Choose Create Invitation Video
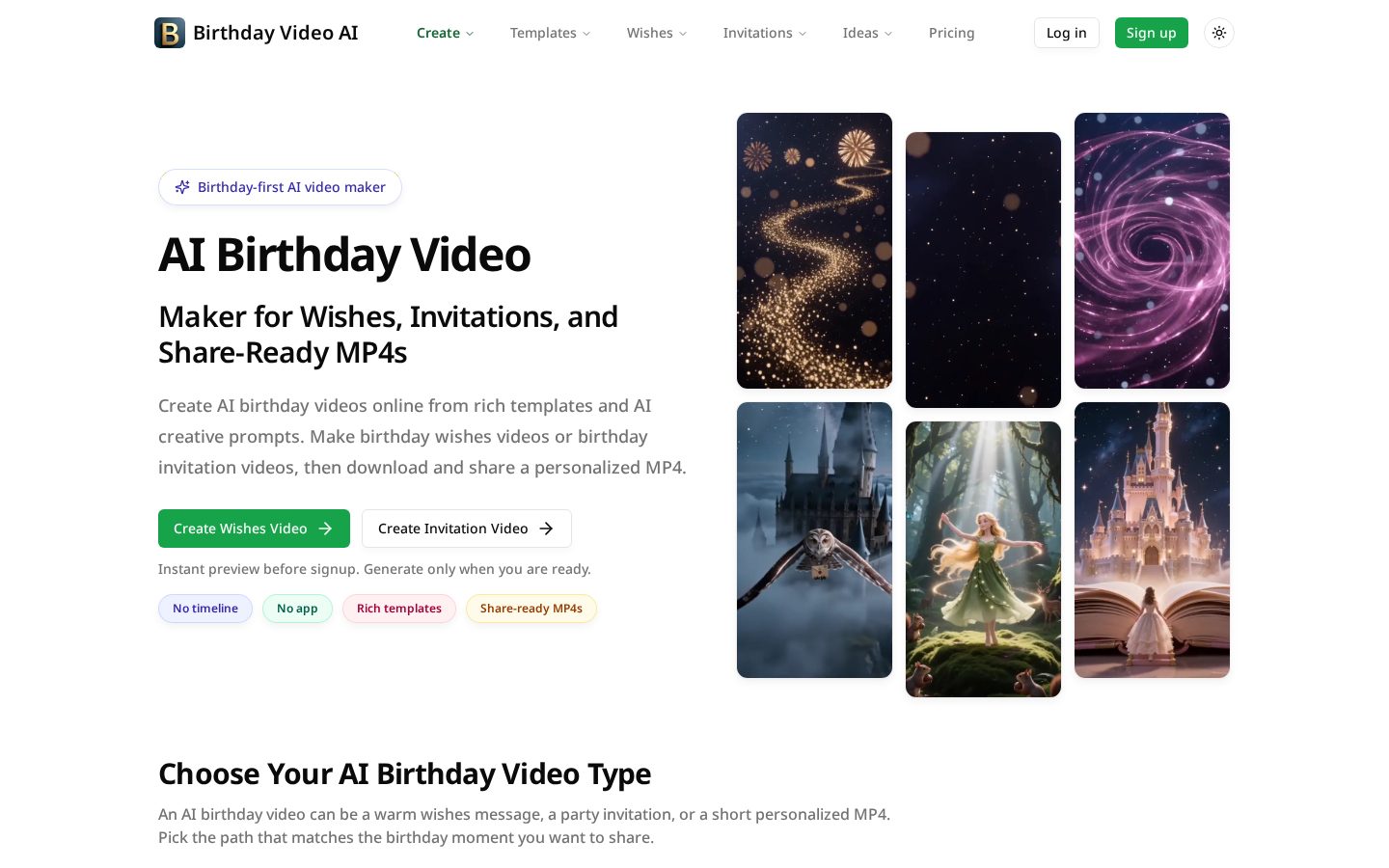The height and width of the screenshot is (868, 1389). tap(467, 529)
